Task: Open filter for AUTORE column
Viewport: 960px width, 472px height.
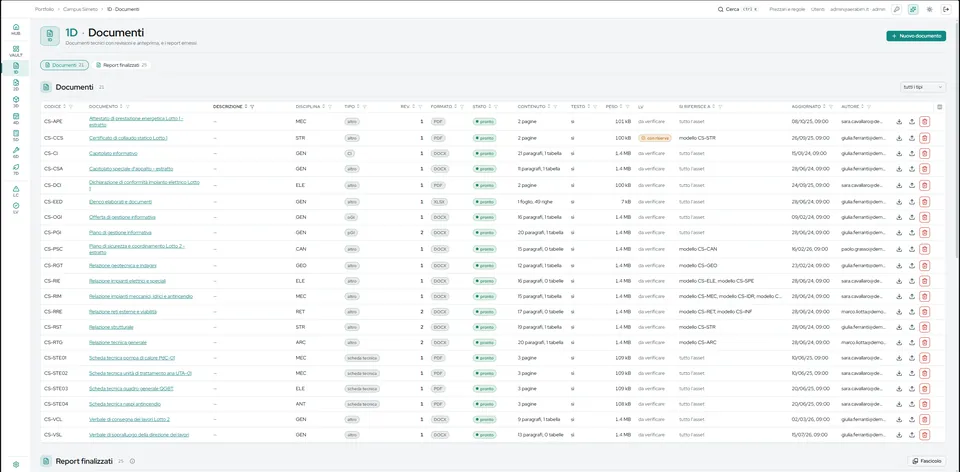Action: (869, 107)
